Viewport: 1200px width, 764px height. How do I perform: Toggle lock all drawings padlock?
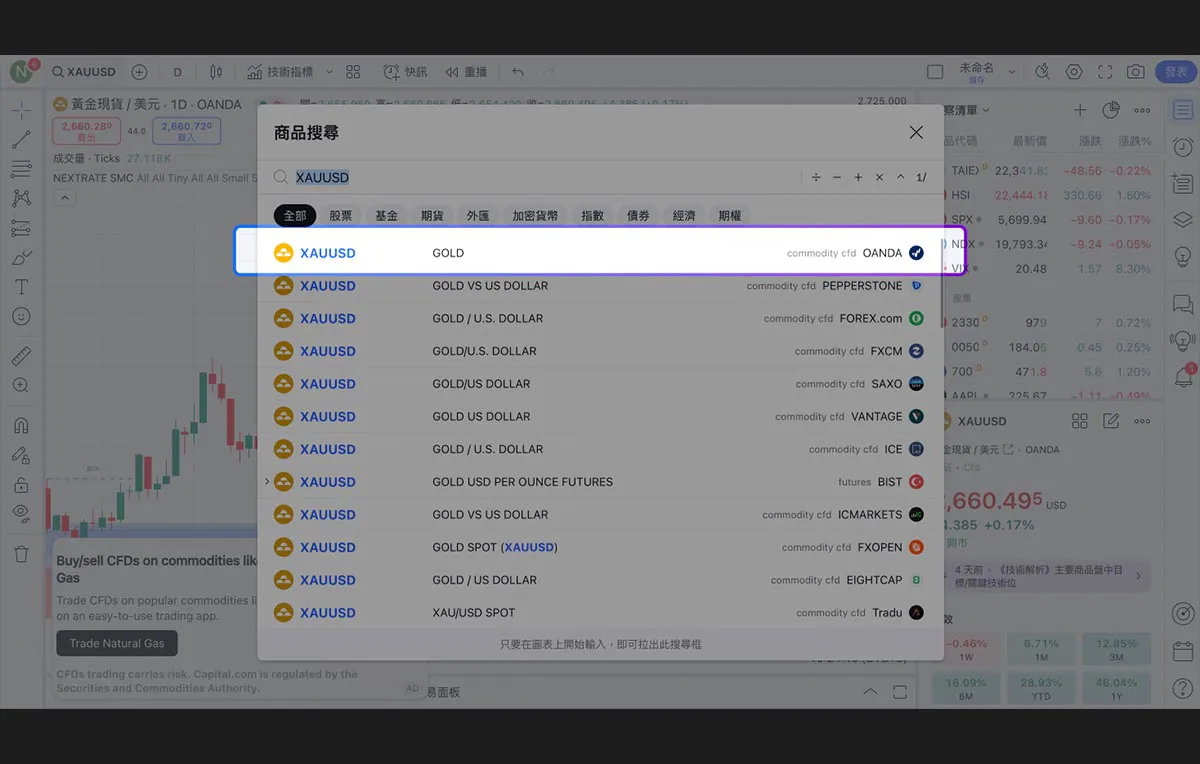(x=21, y=485)
